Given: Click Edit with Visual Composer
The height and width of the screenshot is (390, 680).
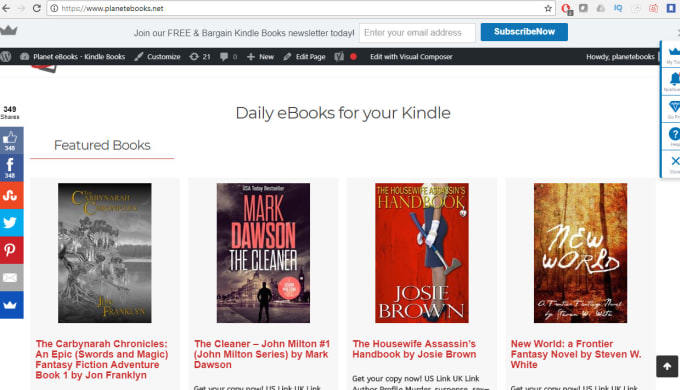Looking at the screenshot, I should click(x=411, y=56).
